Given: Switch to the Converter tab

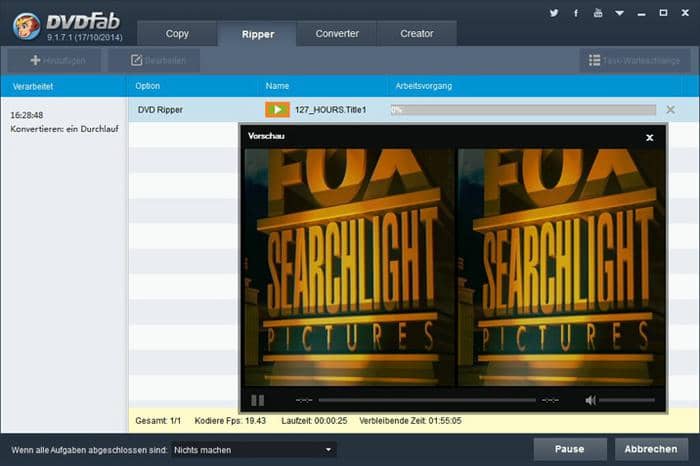Looking at the screenshot, I should point(337,33).
